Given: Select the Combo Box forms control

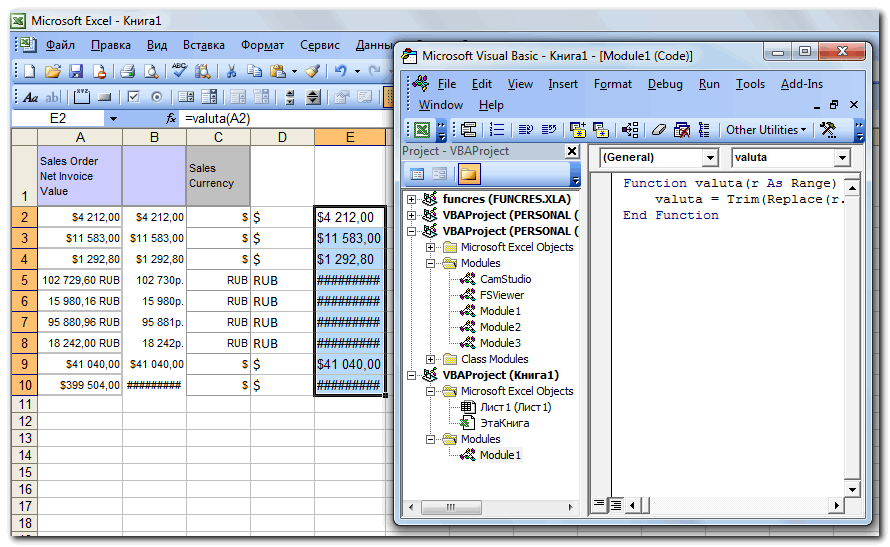Looking at the screenshot, I should (x=209, y=97).
